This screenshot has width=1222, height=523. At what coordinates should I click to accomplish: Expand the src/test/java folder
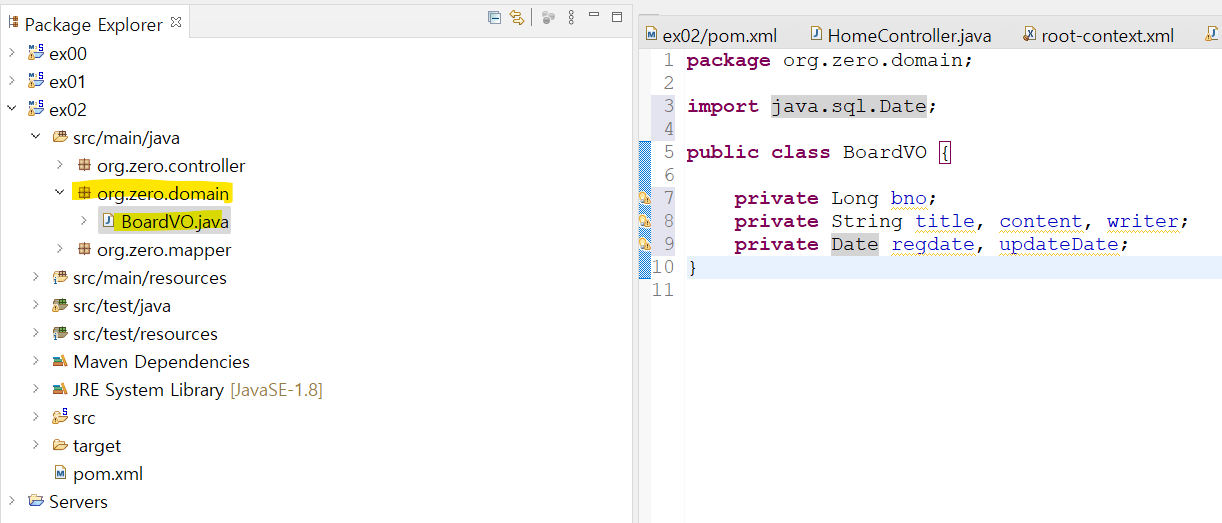pyautogui.click(x=36, y=305)
